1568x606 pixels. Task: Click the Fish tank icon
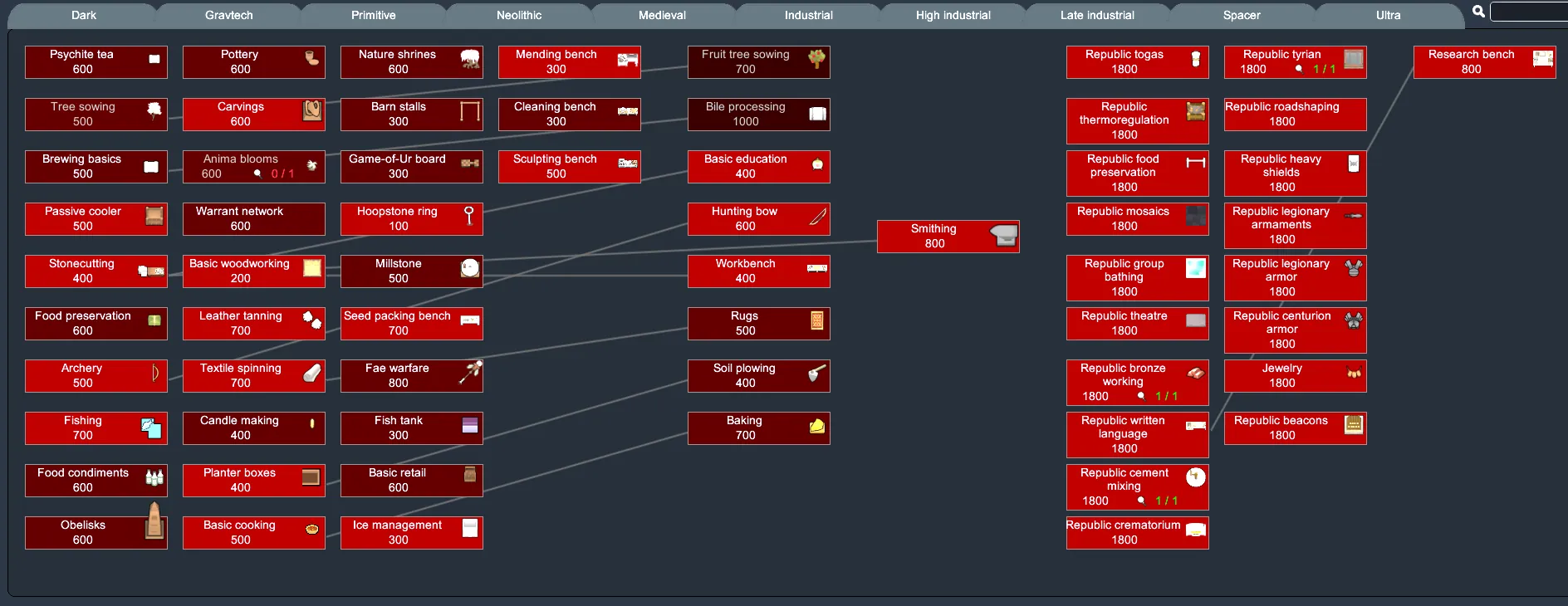pos(470,425)
